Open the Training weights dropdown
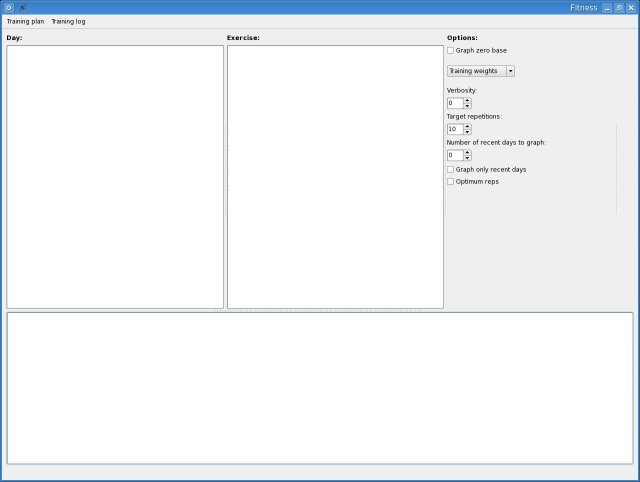This screenshot has height=482, width=640. [x=481, y=71]
